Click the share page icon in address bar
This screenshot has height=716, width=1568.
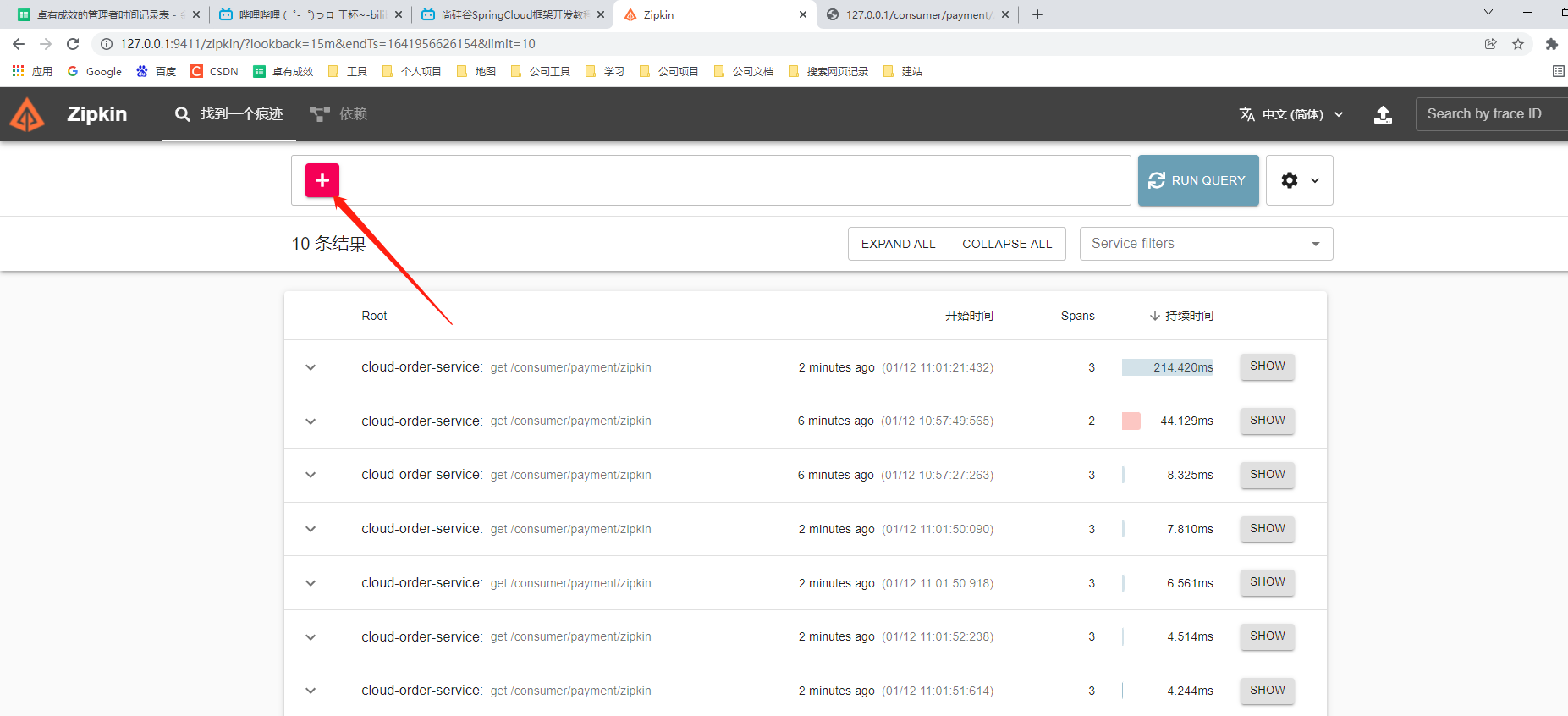click(x=1491, y=44)
